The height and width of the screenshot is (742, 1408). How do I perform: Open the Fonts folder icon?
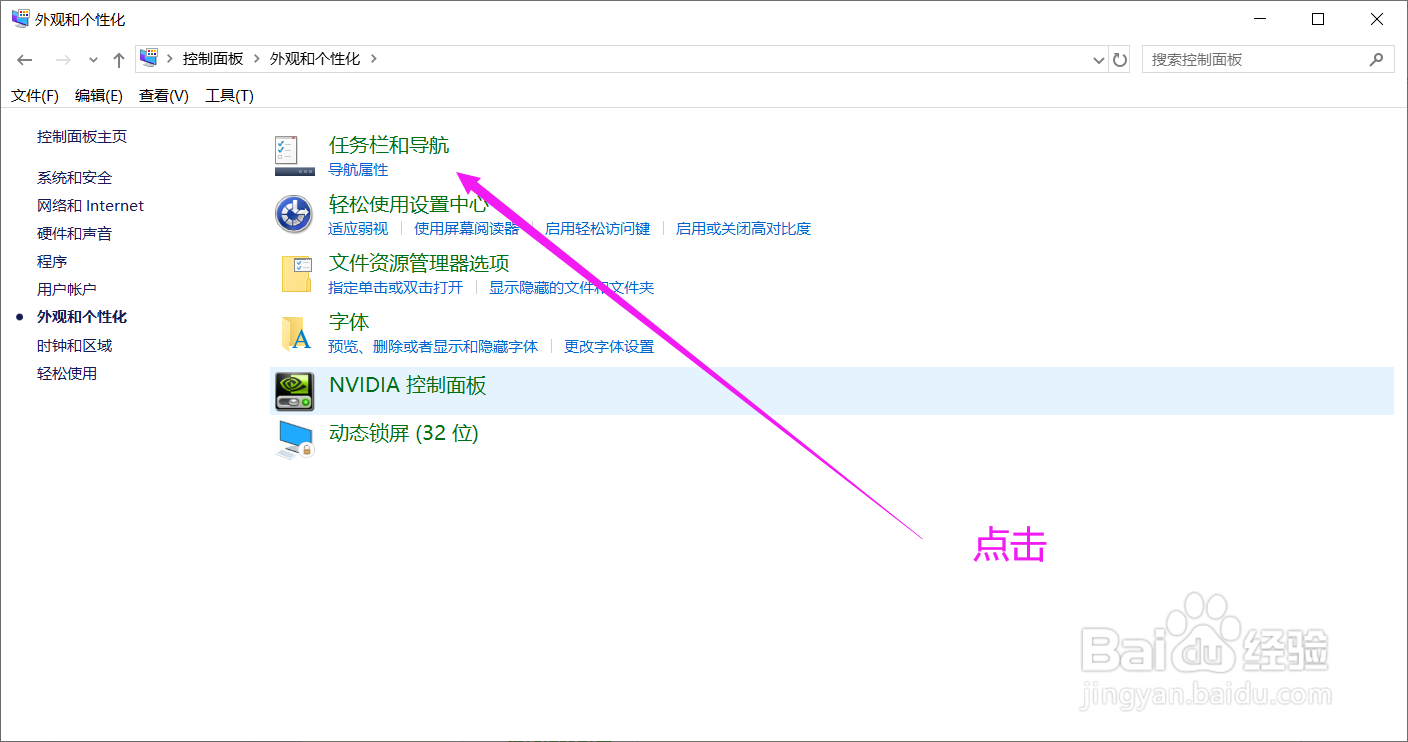coord(296,333)
